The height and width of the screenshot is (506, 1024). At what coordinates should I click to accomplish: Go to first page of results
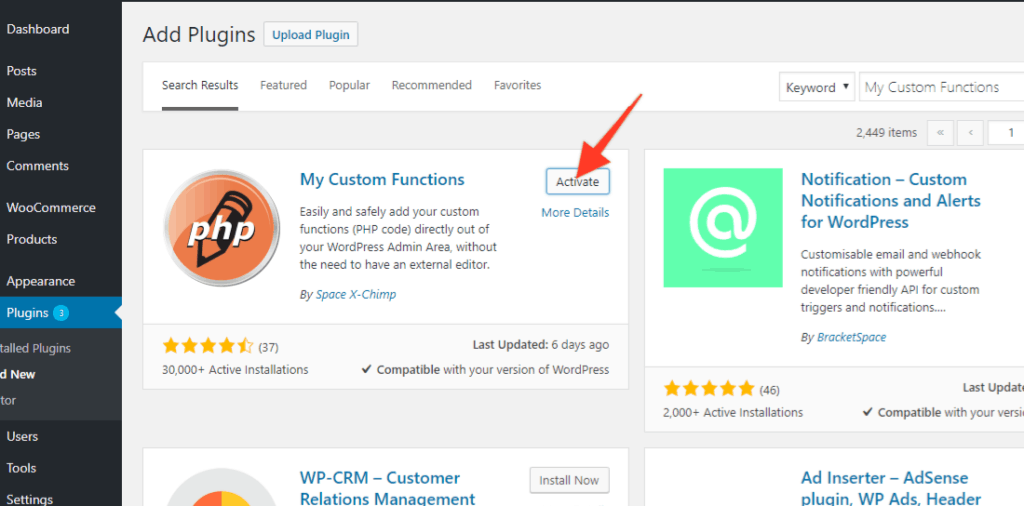coord(940,132)
